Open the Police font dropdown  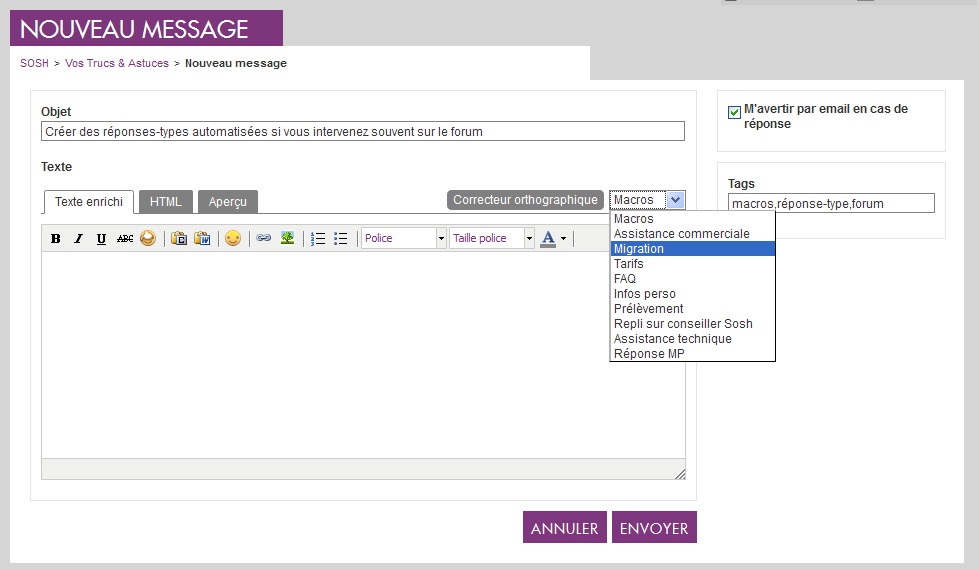[x=404, y=239]
